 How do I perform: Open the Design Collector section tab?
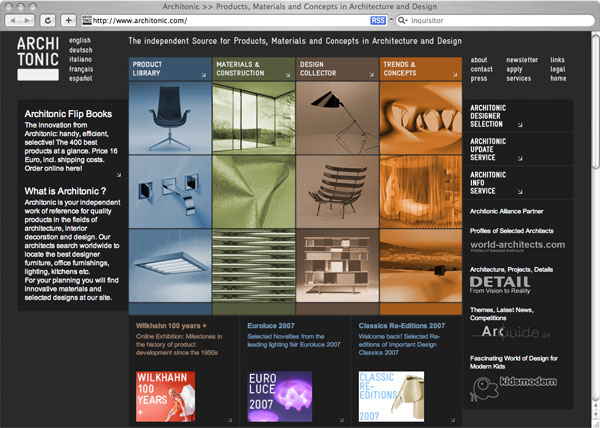pyautogui.click(x=338, y=69)
